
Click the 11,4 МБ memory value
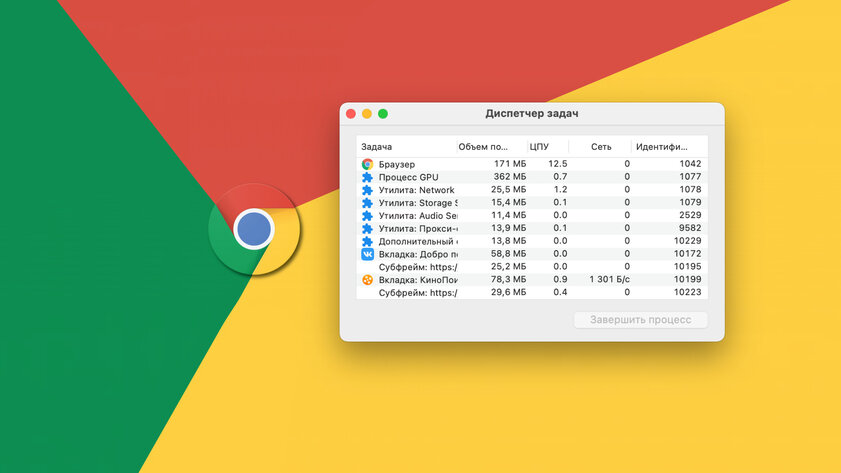[x=508, y=215]
